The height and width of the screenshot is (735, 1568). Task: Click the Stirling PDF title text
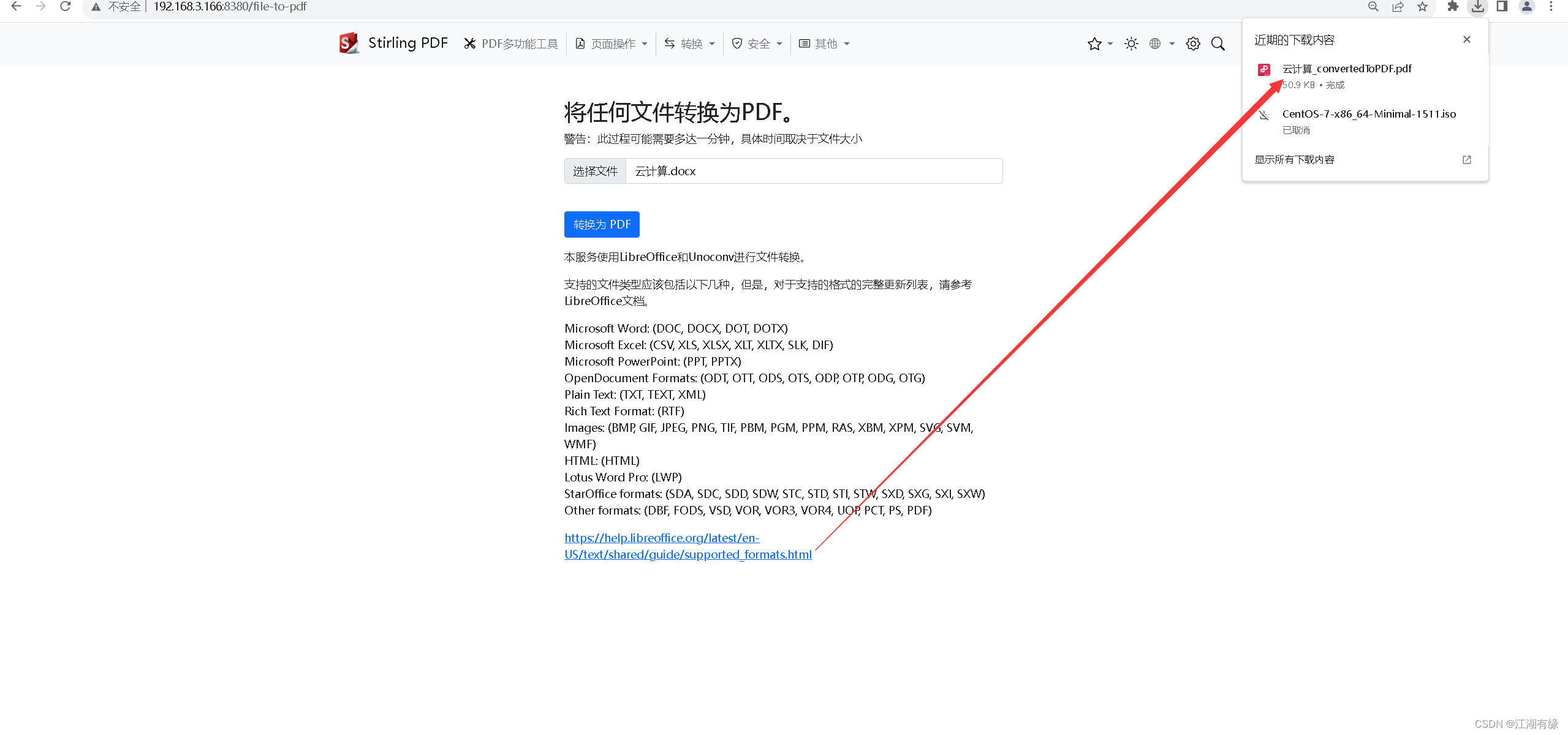click(x=408, y=43)
